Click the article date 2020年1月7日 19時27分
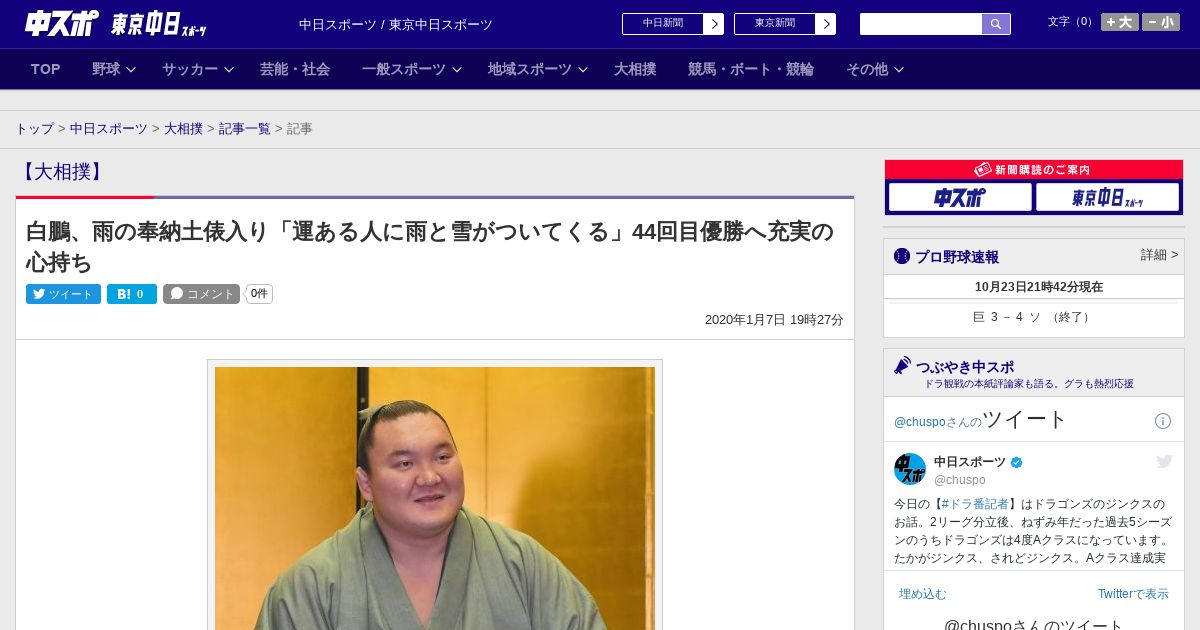1200x630 pixels. click(x=774, y=320)
